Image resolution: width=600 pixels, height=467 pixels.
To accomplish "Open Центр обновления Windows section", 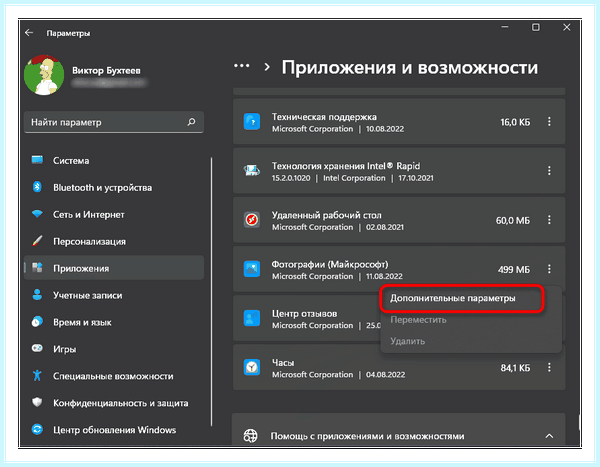I will coord(114,429).
